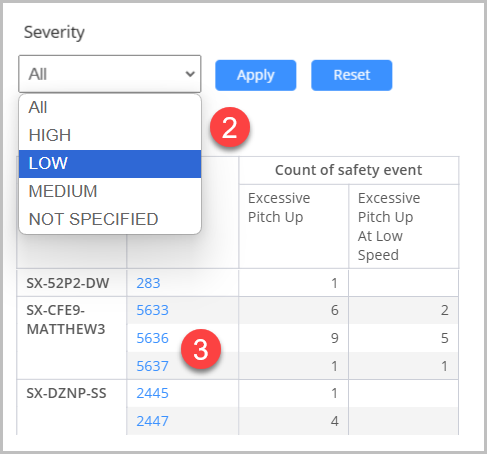Click Excessive Pitch Up At Low Speed header

(x=389, y=226)
